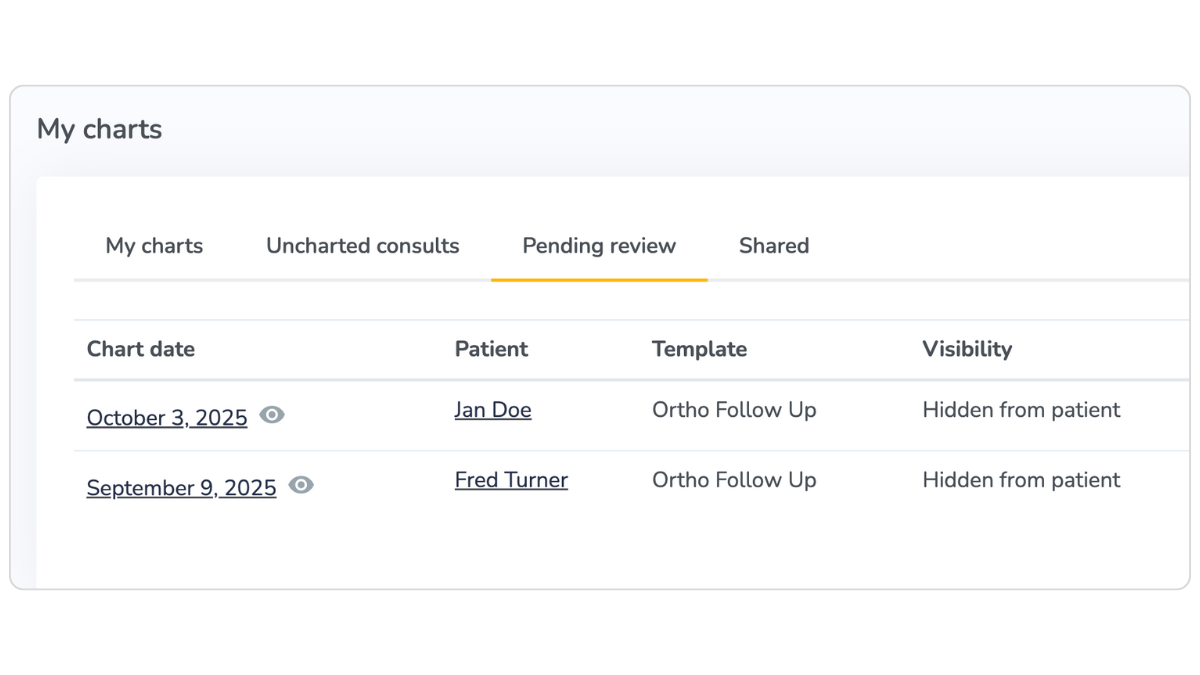The image size is (1200, 675).
Task: Click the My charts page heading
Action: pos(99,129)
